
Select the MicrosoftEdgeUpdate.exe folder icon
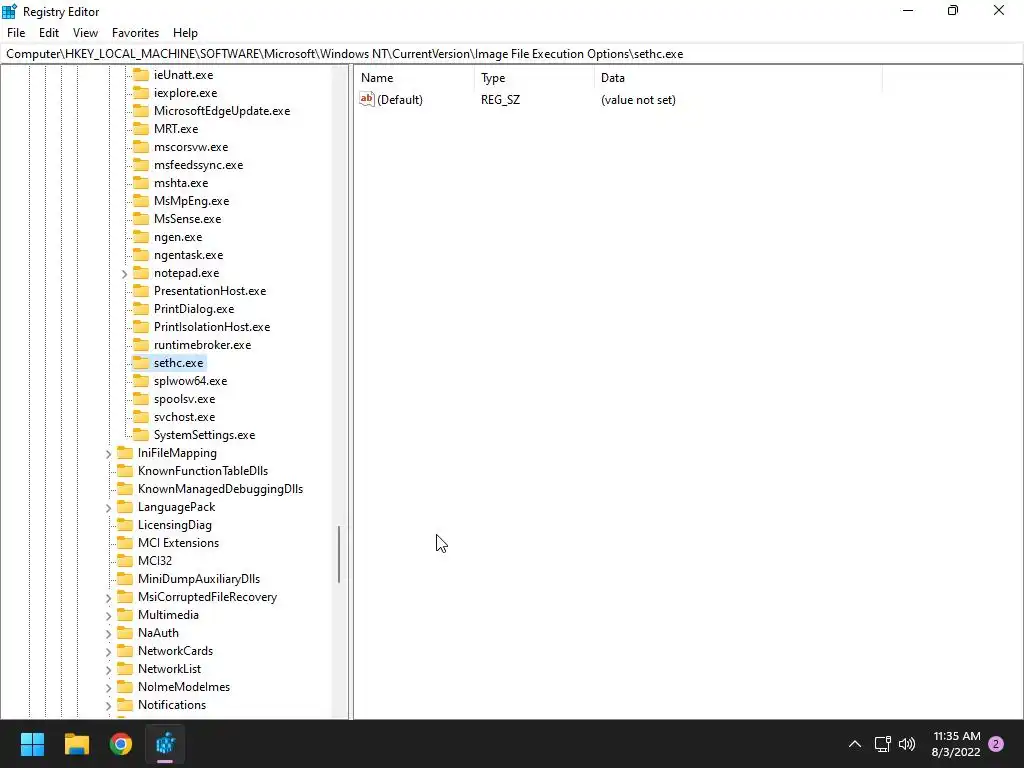tap(141, 110)
